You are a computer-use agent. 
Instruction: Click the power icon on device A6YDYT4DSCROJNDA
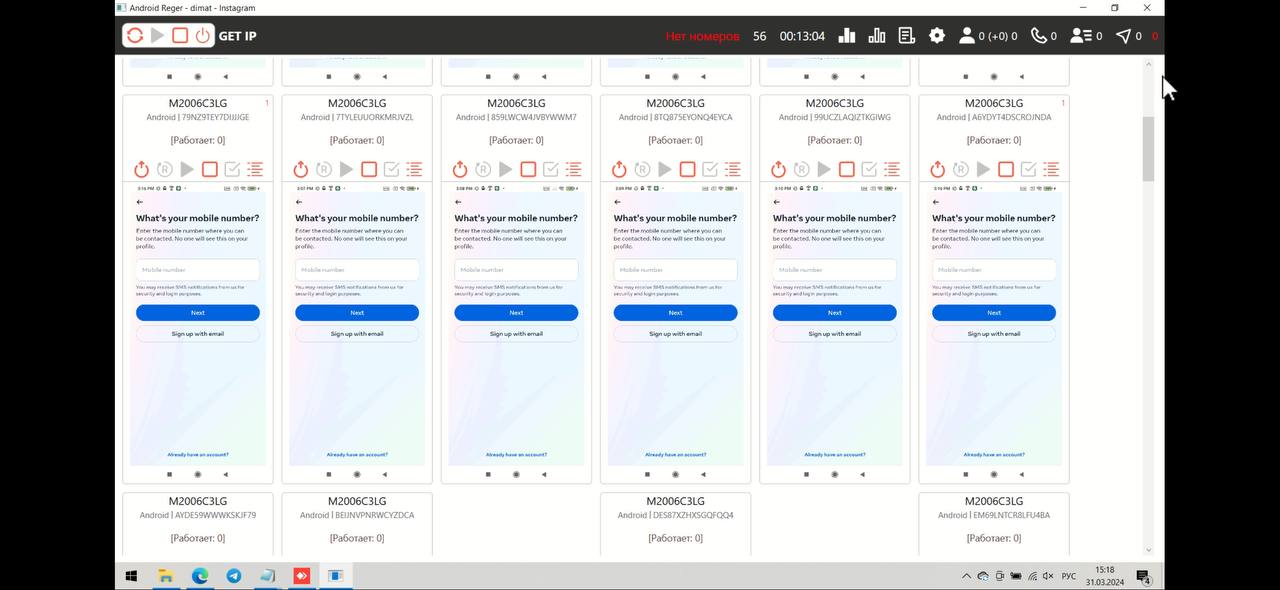pyautogui.click(x=937, y=169)
